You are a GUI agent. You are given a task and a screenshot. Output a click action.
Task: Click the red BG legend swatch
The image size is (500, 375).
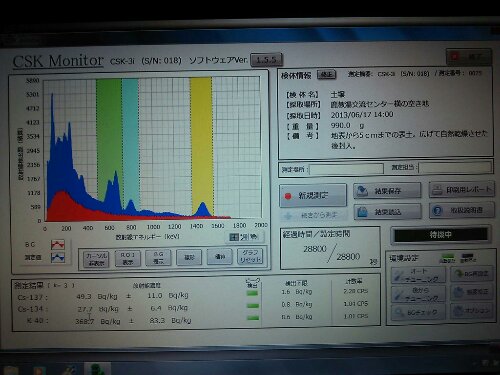click(58, 245)
